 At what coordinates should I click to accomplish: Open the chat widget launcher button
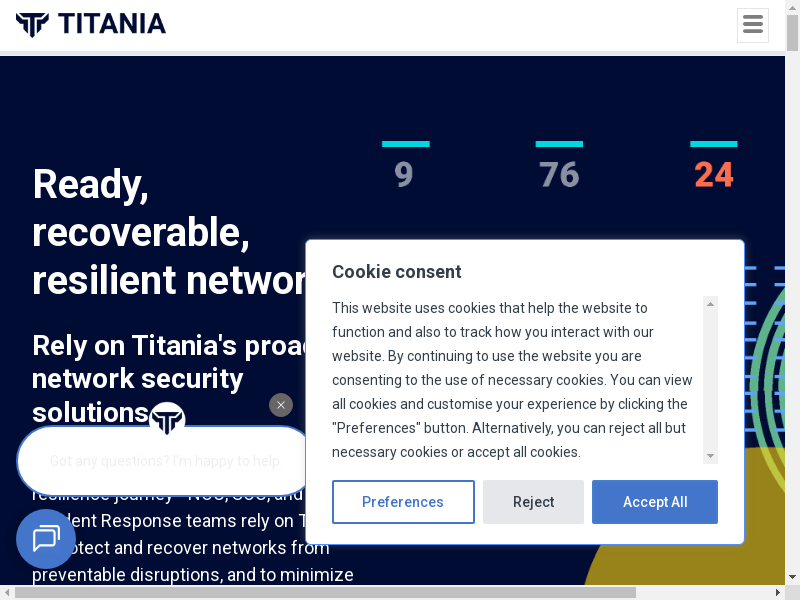click(x=46, y=539)
